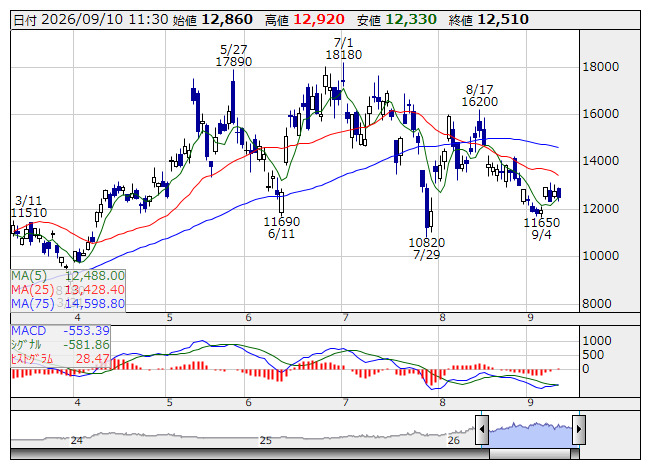
Task: Click the 500 MACD axis label
Action: point(593,355)
